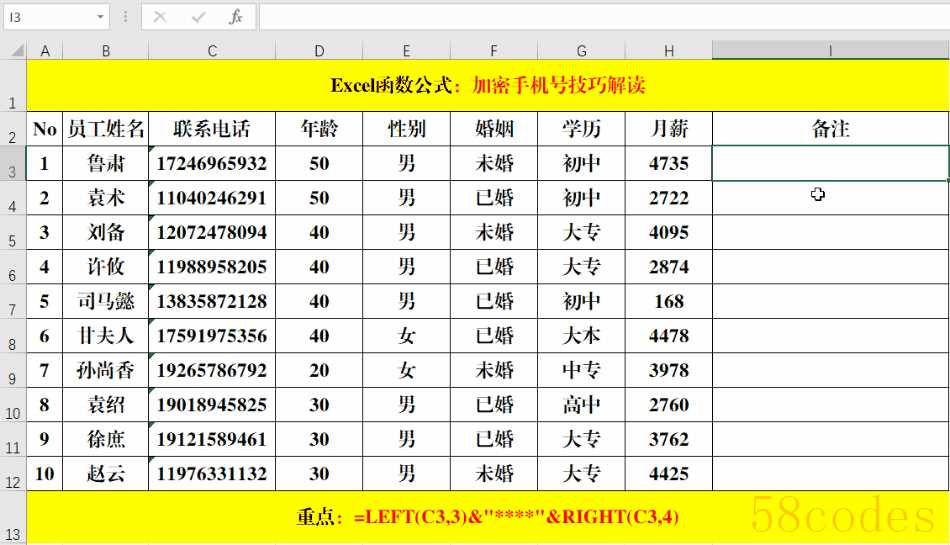Click the name cell '赵云'
This screenshot has height=545, width=950.
pos(105,474)
